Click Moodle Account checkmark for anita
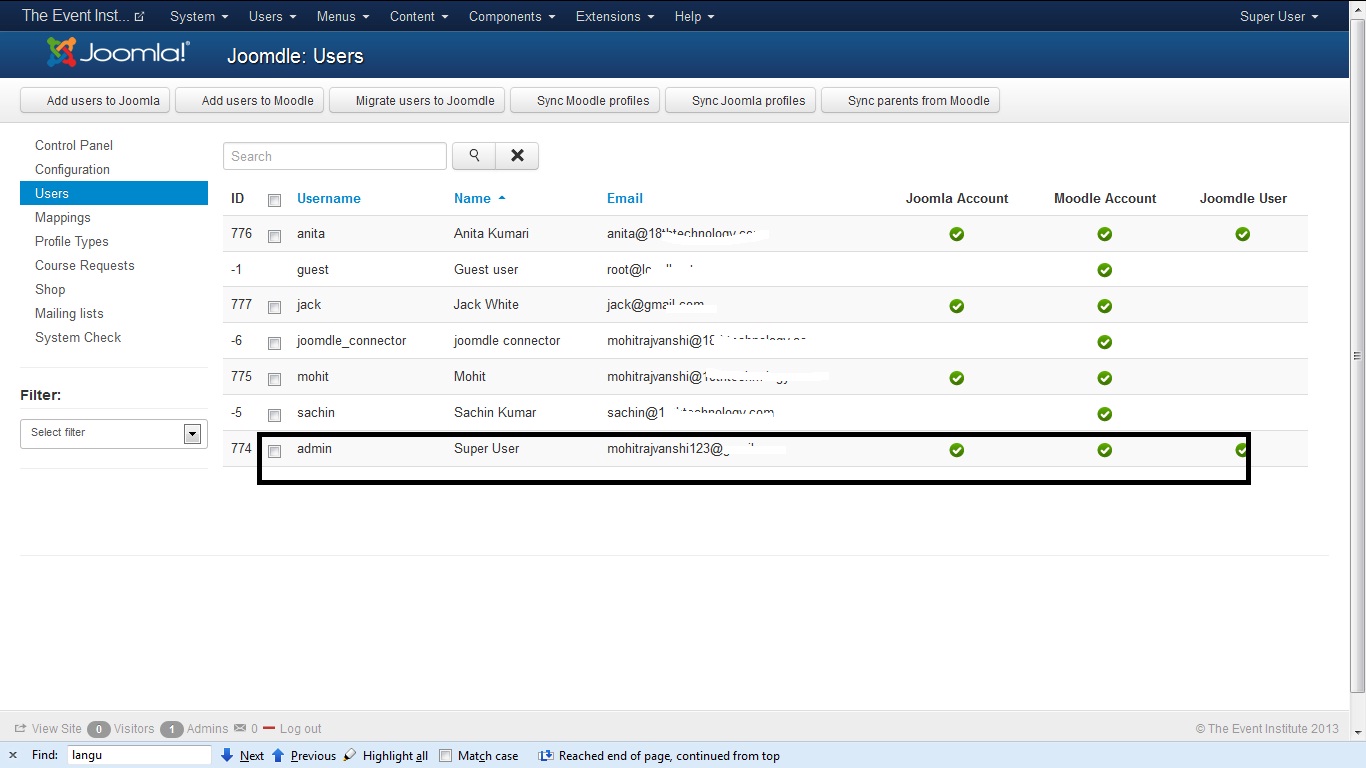1366x768 pixels. [x=1105, y=234]
